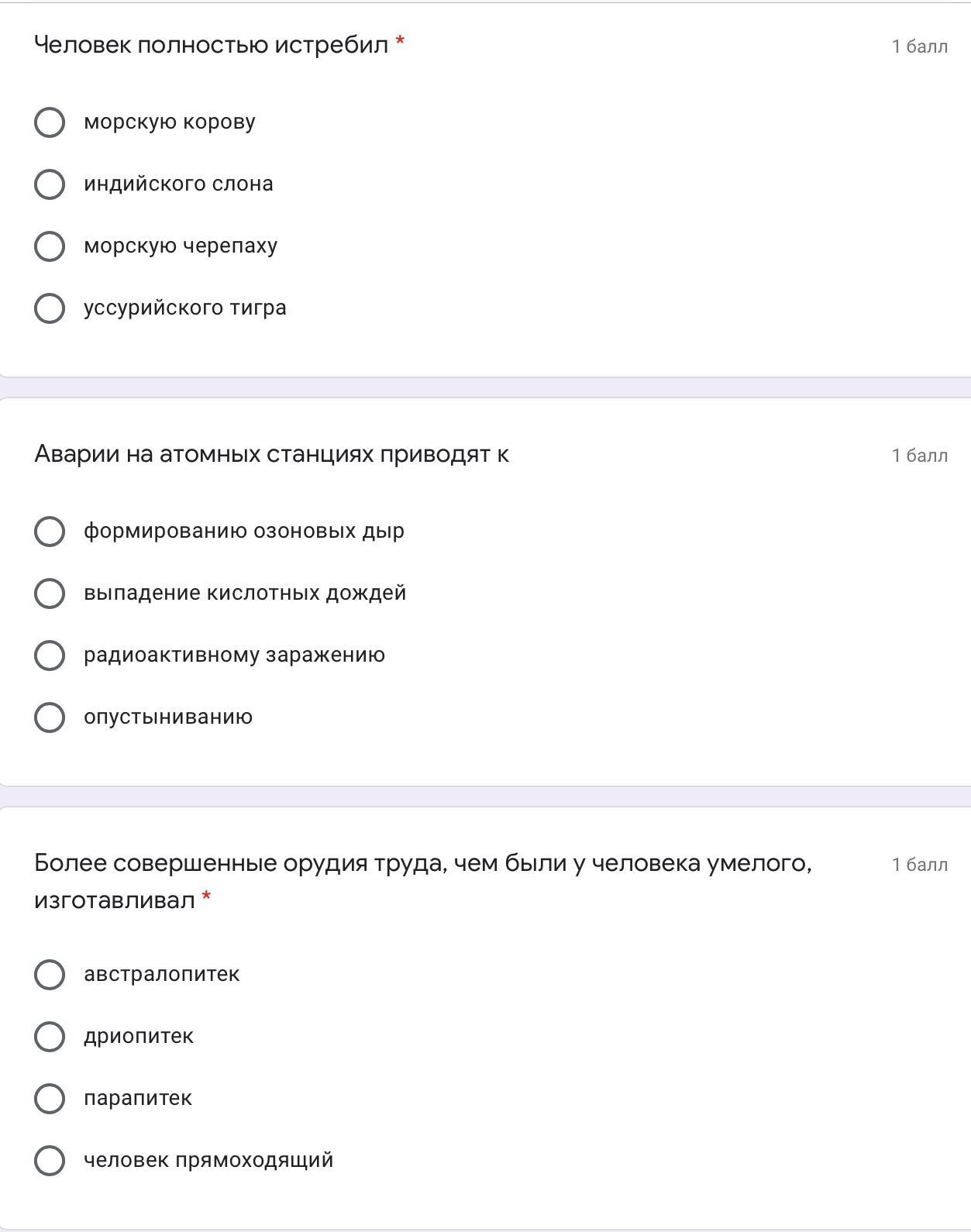Click the '1 балл' label of third question
971x1232 pixels.
(x=919, y=865)
